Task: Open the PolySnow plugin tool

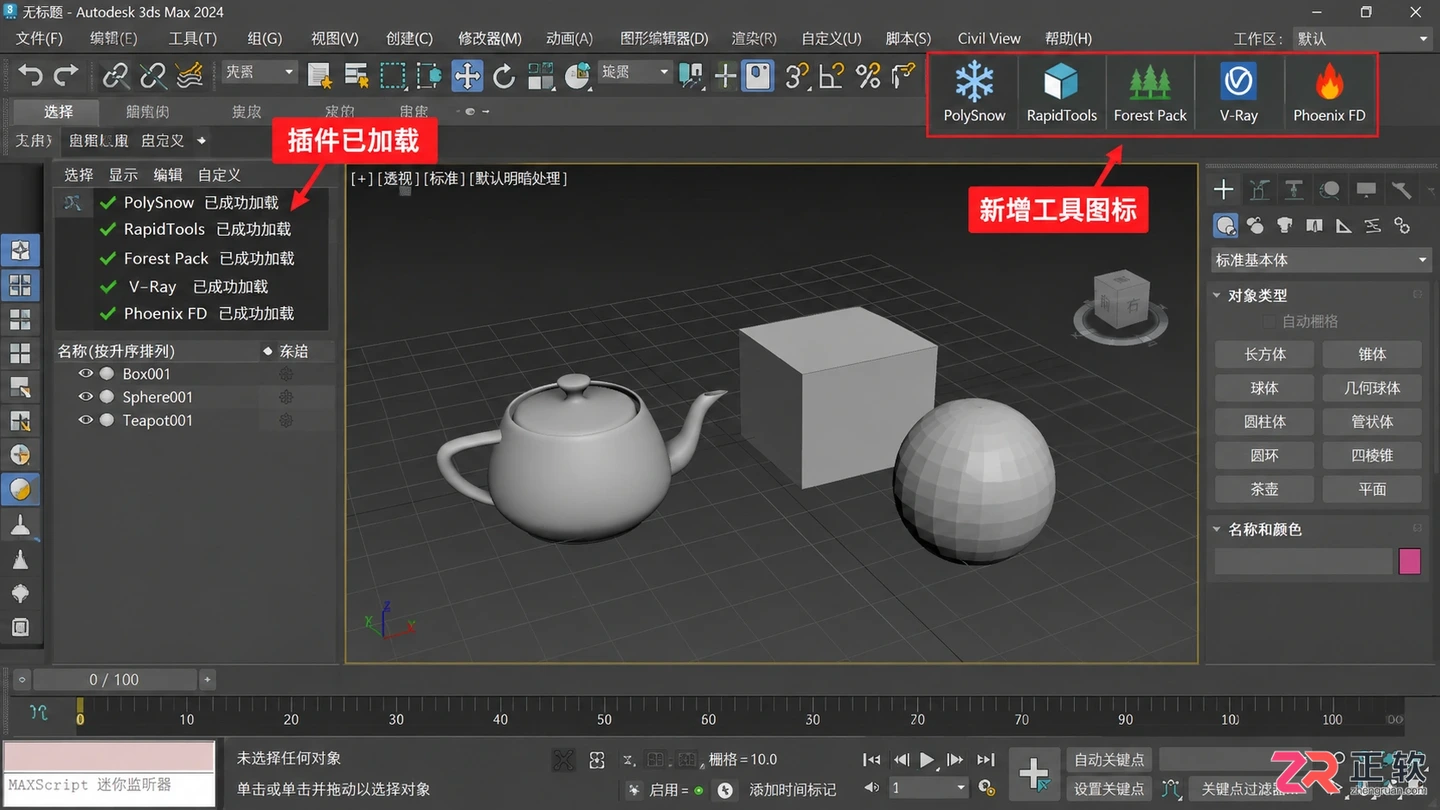Action: [x=974, y=93]
